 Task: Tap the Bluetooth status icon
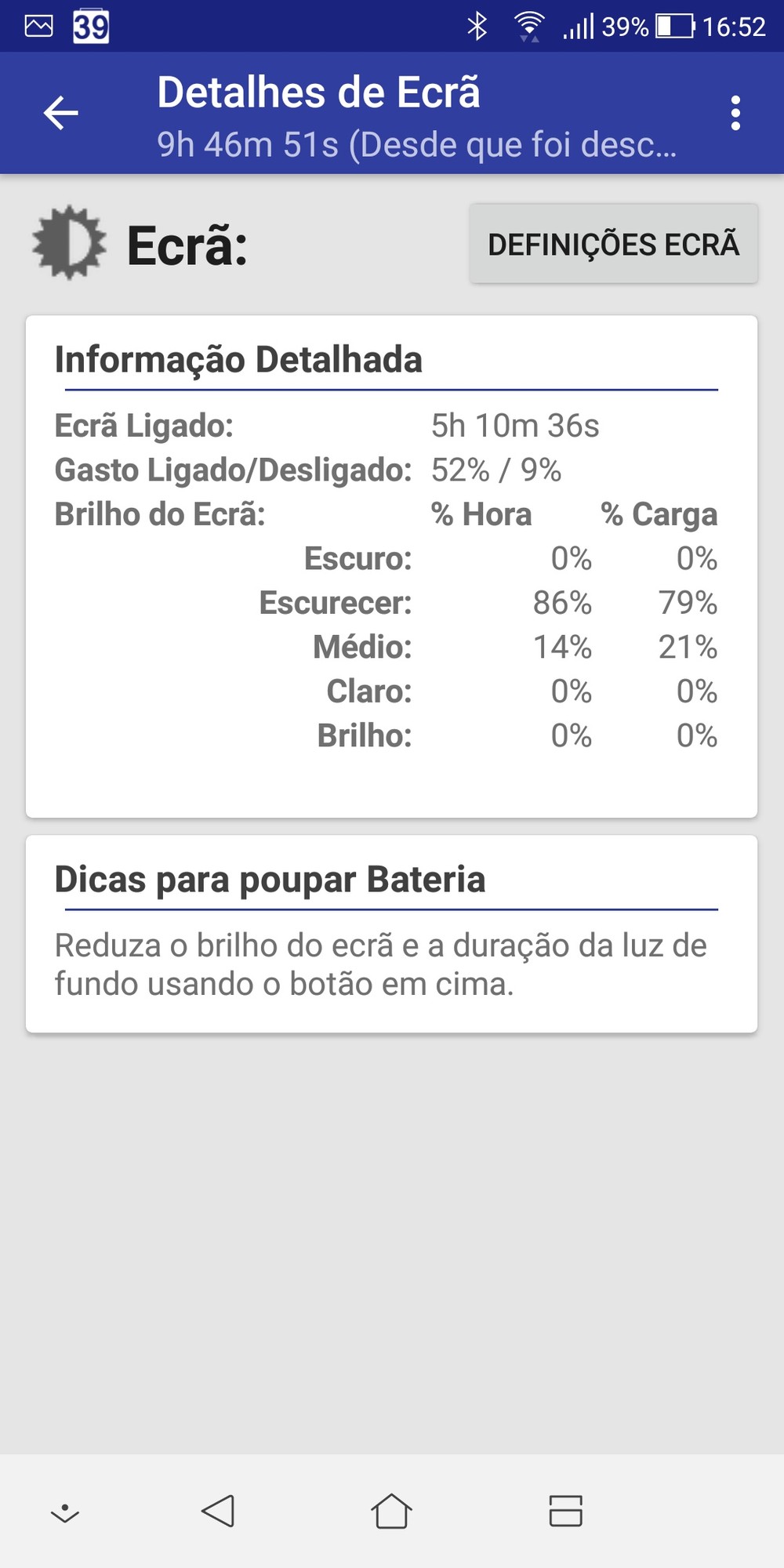(477, 27)
